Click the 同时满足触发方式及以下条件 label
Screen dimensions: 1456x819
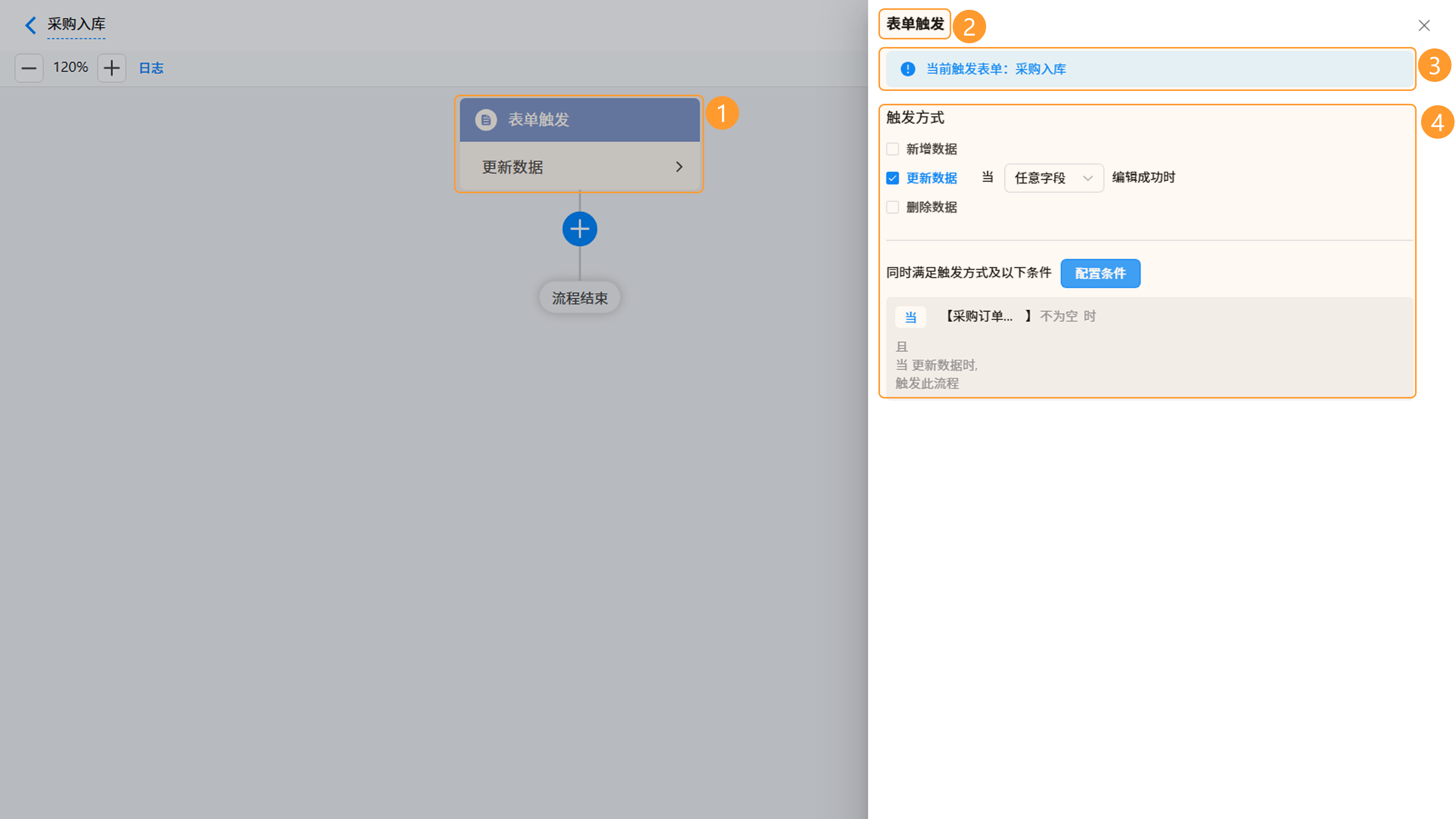pos(969,273)
